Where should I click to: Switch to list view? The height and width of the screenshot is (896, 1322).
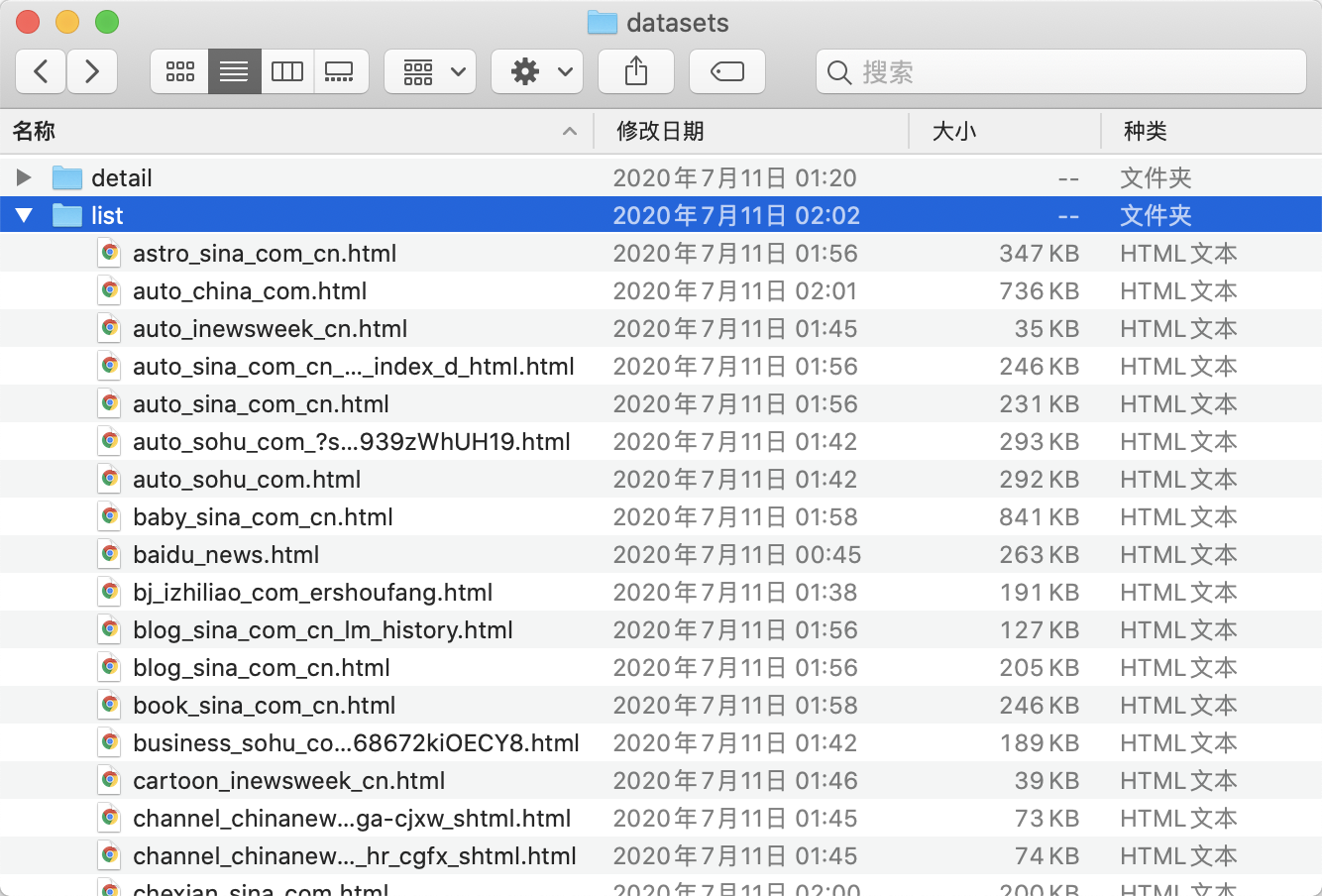click(x=234, y=71)
